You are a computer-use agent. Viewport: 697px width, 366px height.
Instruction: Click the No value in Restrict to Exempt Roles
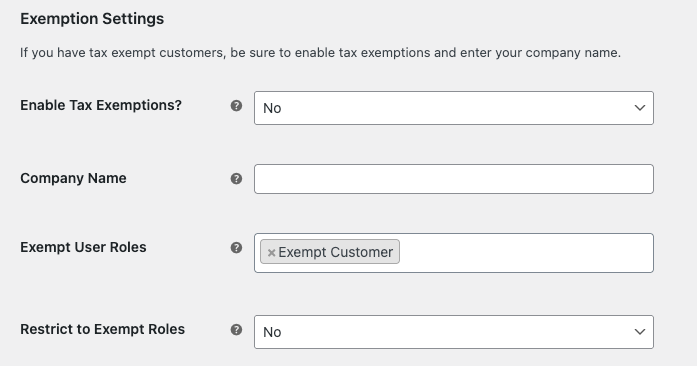coord(272,332)
